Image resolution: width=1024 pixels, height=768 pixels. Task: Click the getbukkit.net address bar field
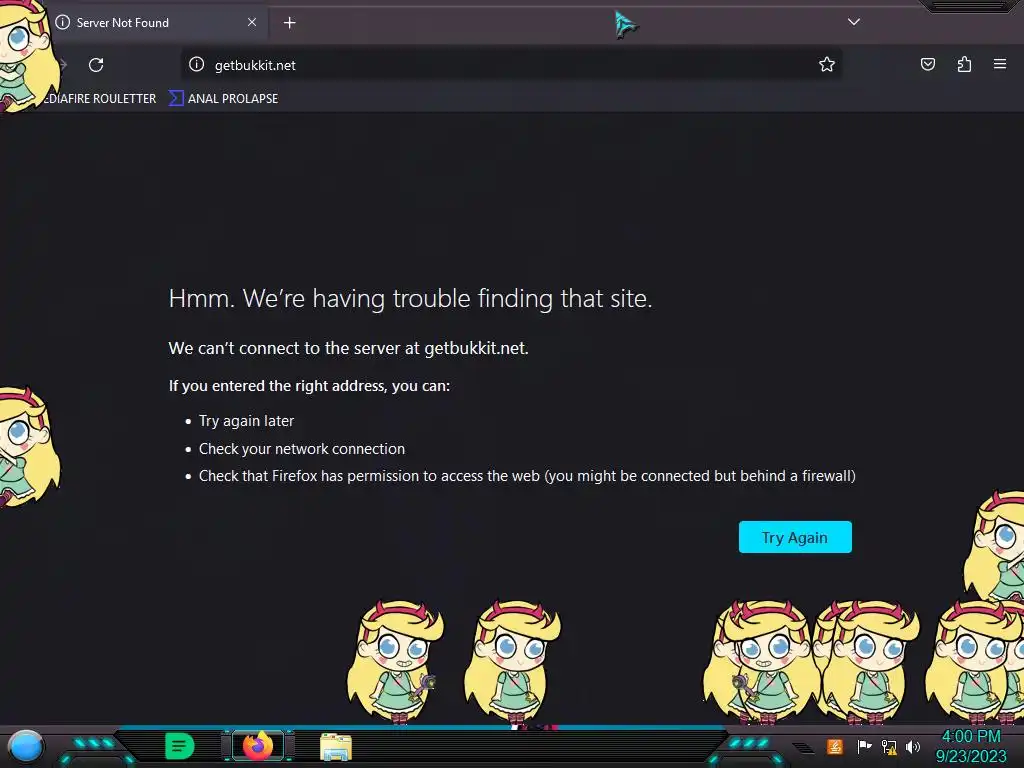pyautogui.click(x=511, y=65)
